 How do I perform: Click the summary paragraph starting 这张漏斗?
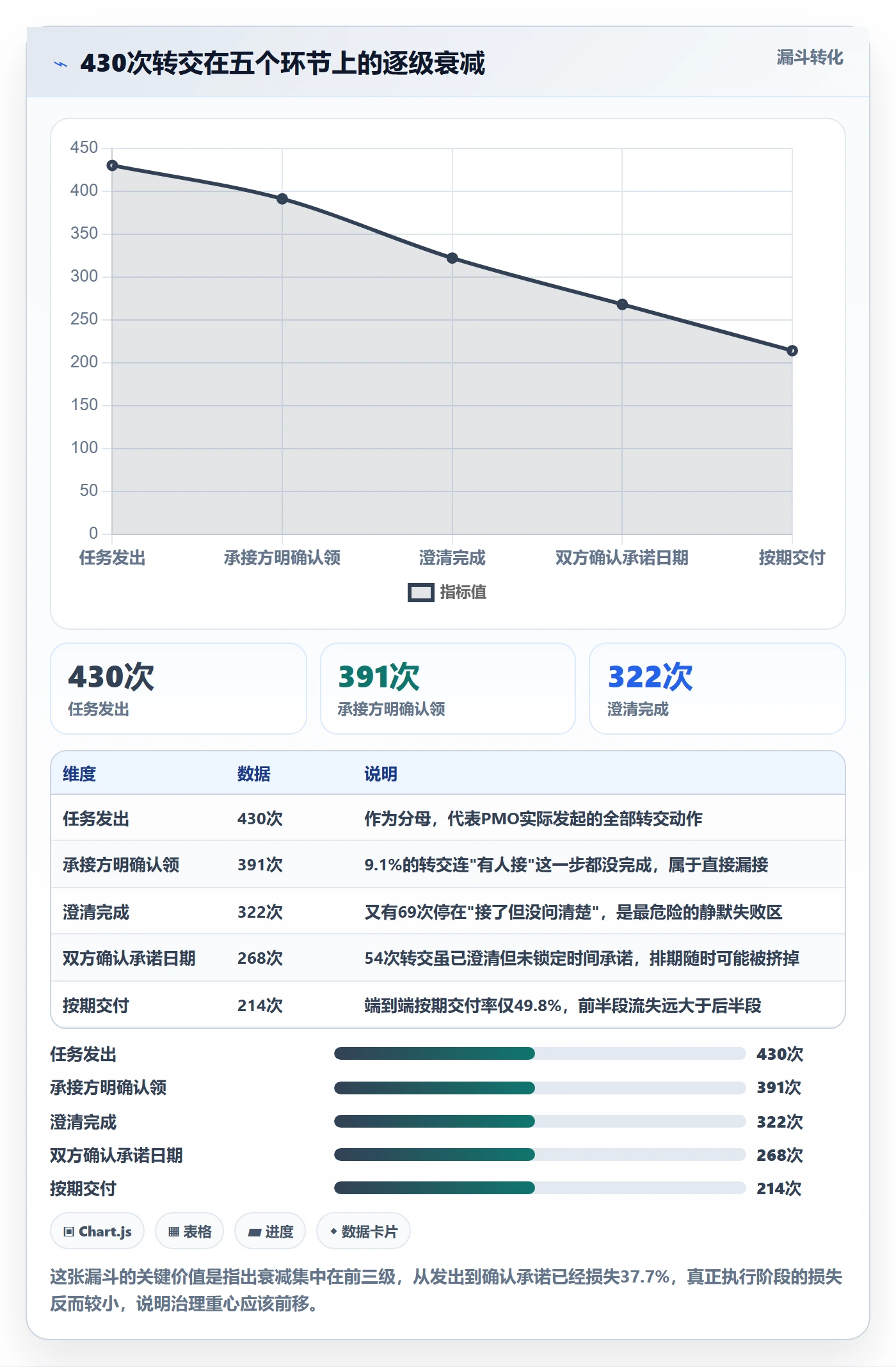pyautogui.click(x=446, y=1290)
